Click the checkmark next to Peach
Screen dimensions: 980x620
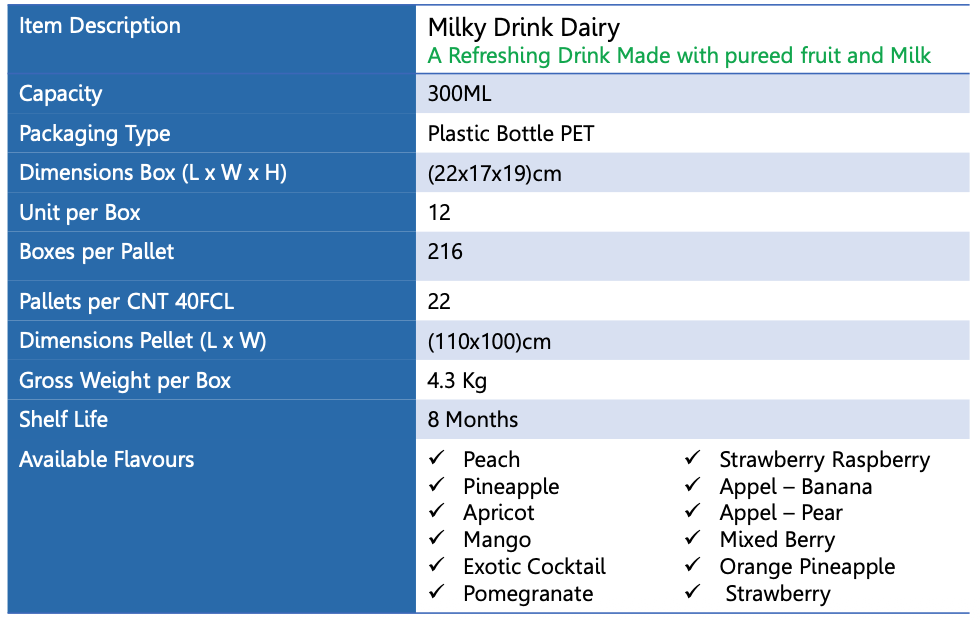tap(436, 458)
